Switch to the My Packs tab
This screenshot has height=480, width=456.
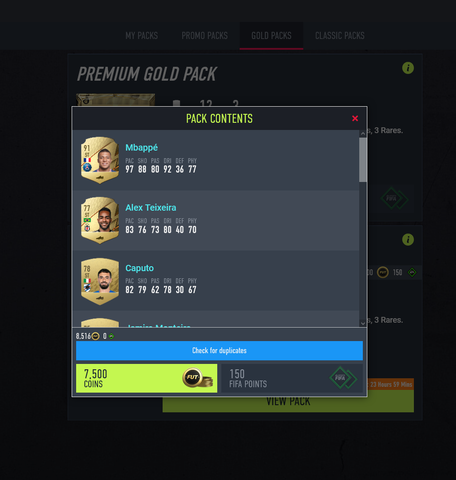point(142,36)
